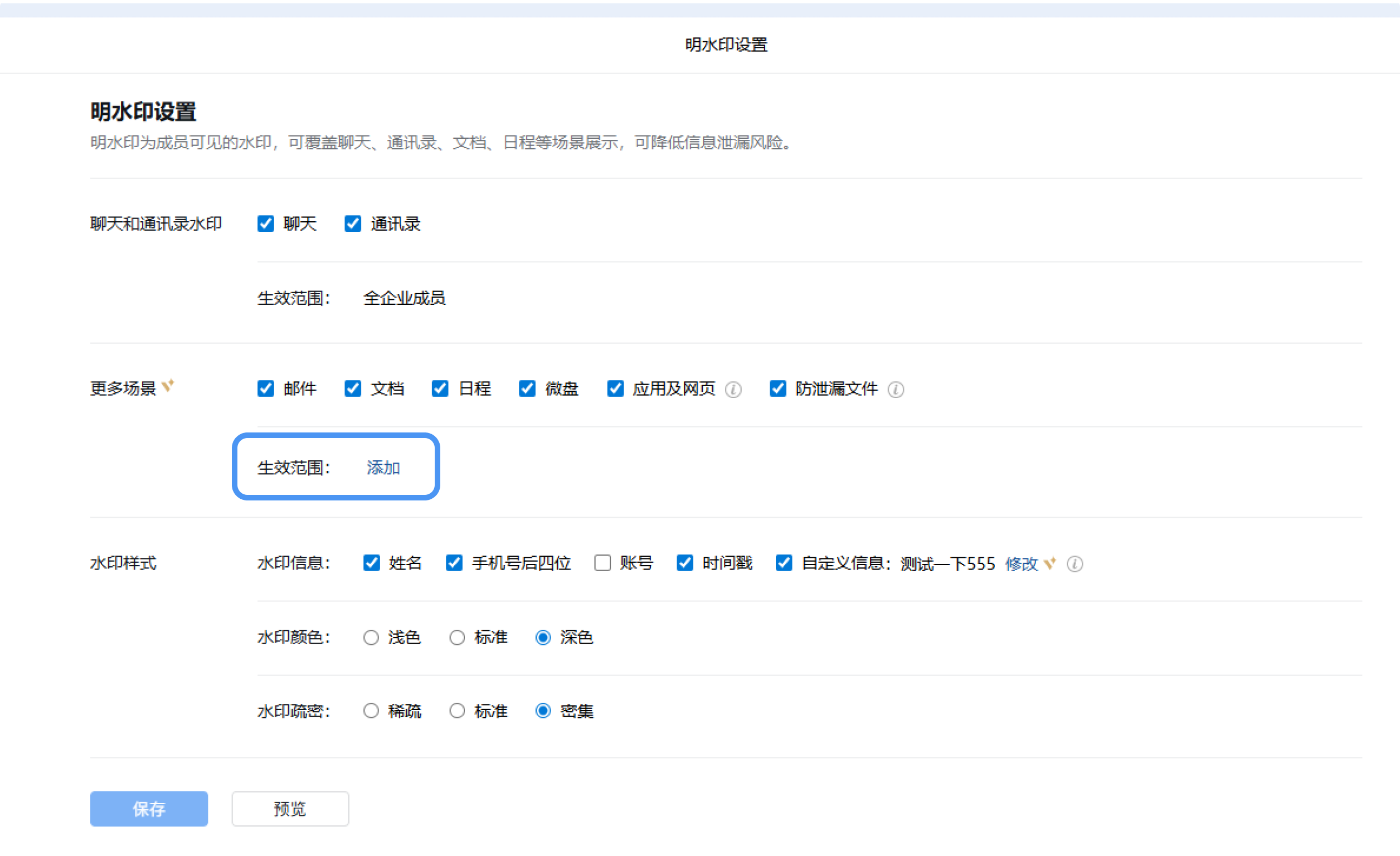
Task: Uncheck the 姓名 watermark info checkbox
Action: tap(372, 563)
